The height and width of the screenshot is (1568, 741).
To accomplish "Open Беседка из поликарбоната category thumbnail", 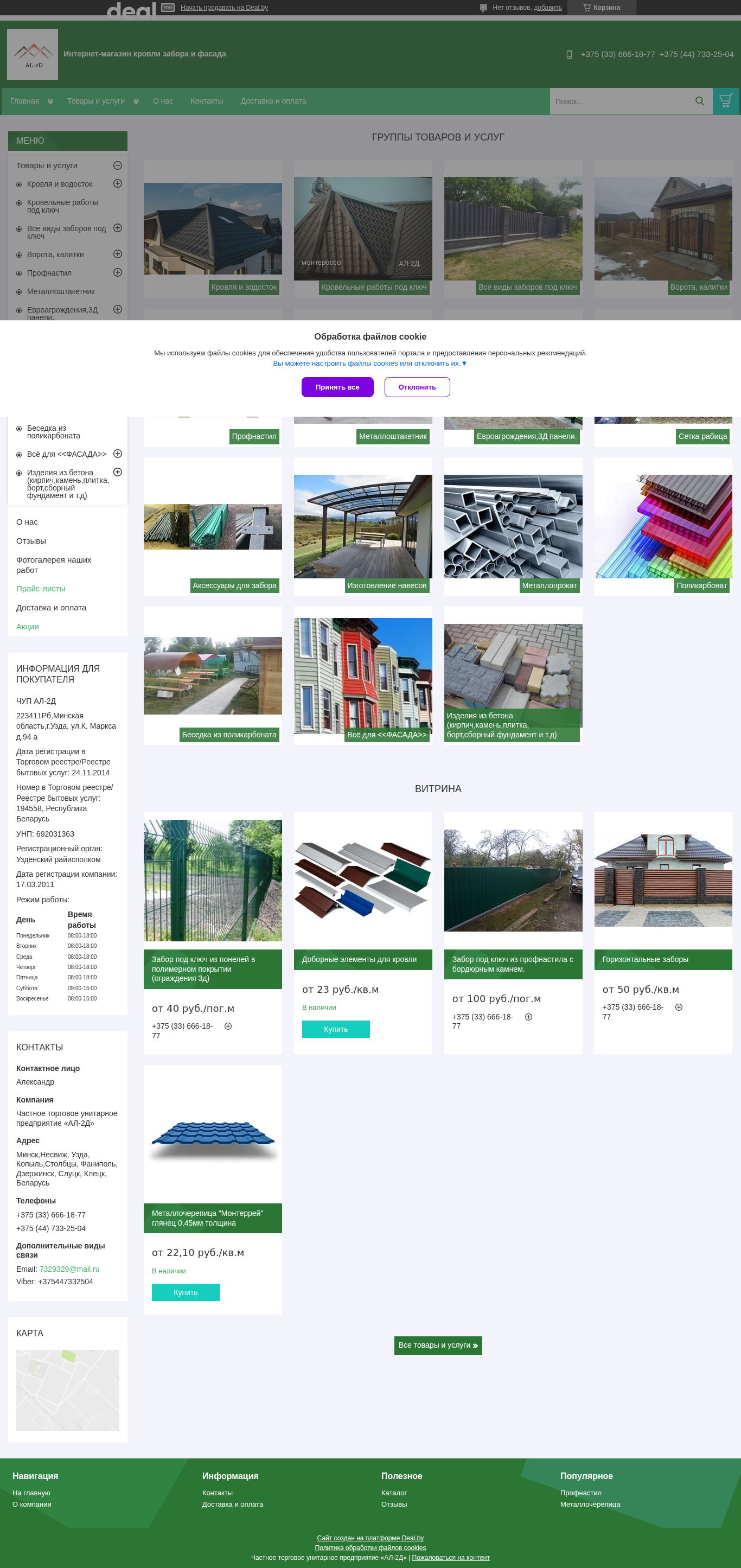I will pos(213,675).
